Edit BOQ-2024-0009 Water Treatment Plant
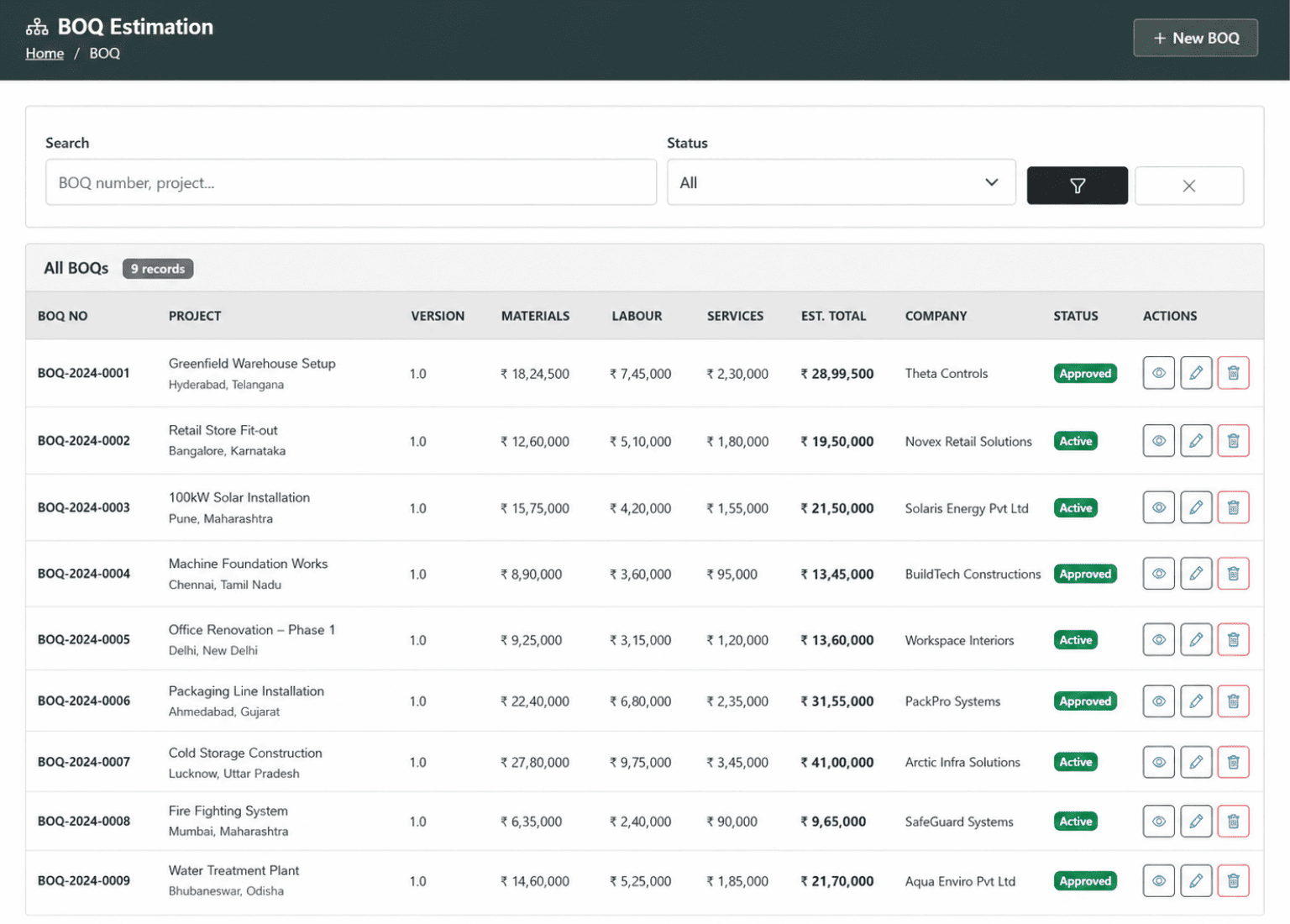 pyautogui.click(x=1196, y=881)
